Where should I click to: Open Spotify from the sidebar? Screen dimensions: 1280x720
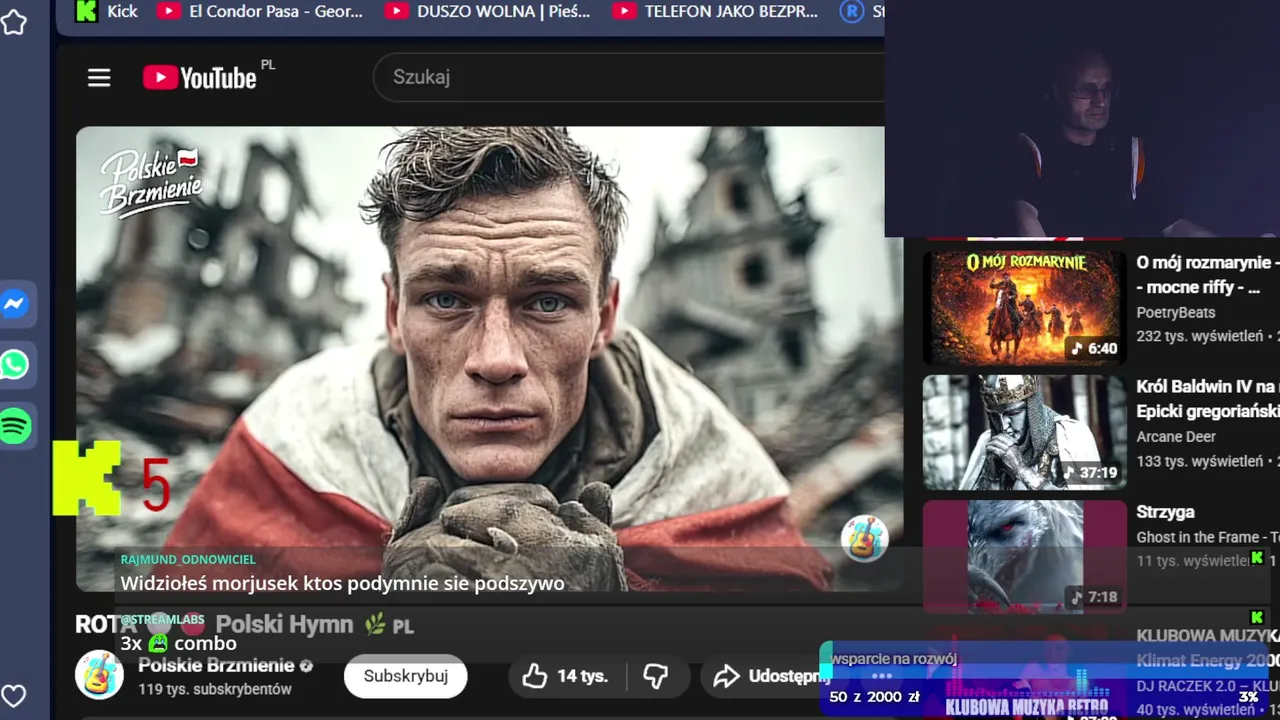click(x=15, y=426)
